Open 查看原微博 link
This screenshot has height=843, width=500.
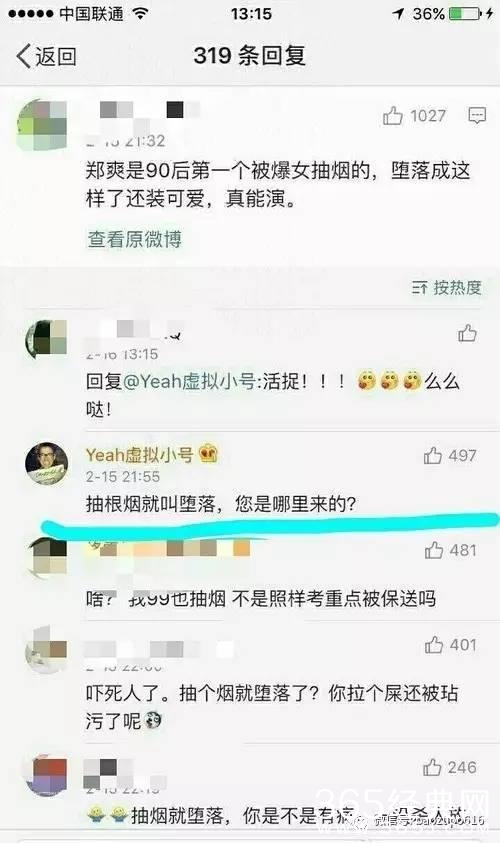pyautogui.click(x=134, y=239)
